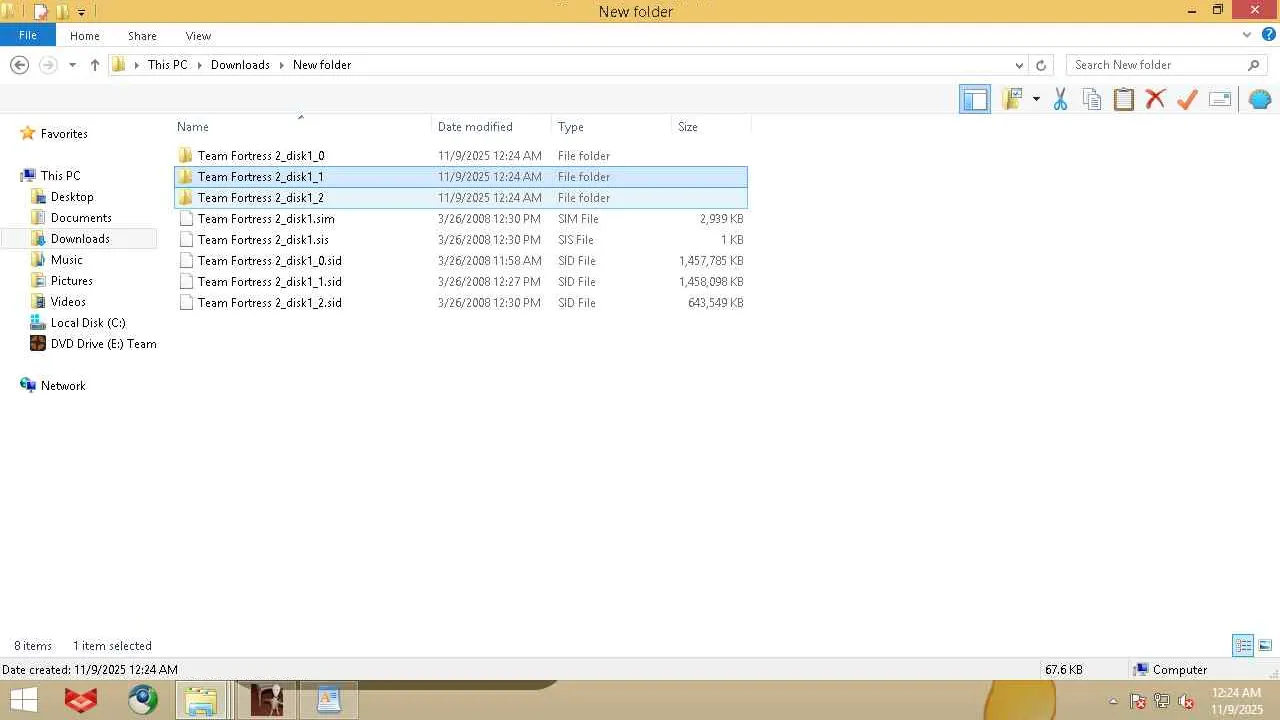Open the Customize Quick Access Toolbar dropdown
This screenshot has width=1280, height=720.
pyautogui.click(x=82, y=13)
